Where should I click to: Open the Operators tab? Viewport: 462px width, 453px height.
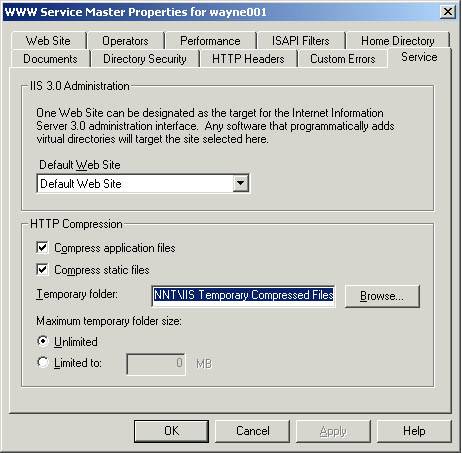pyautogui.click(x=125, y=41)
